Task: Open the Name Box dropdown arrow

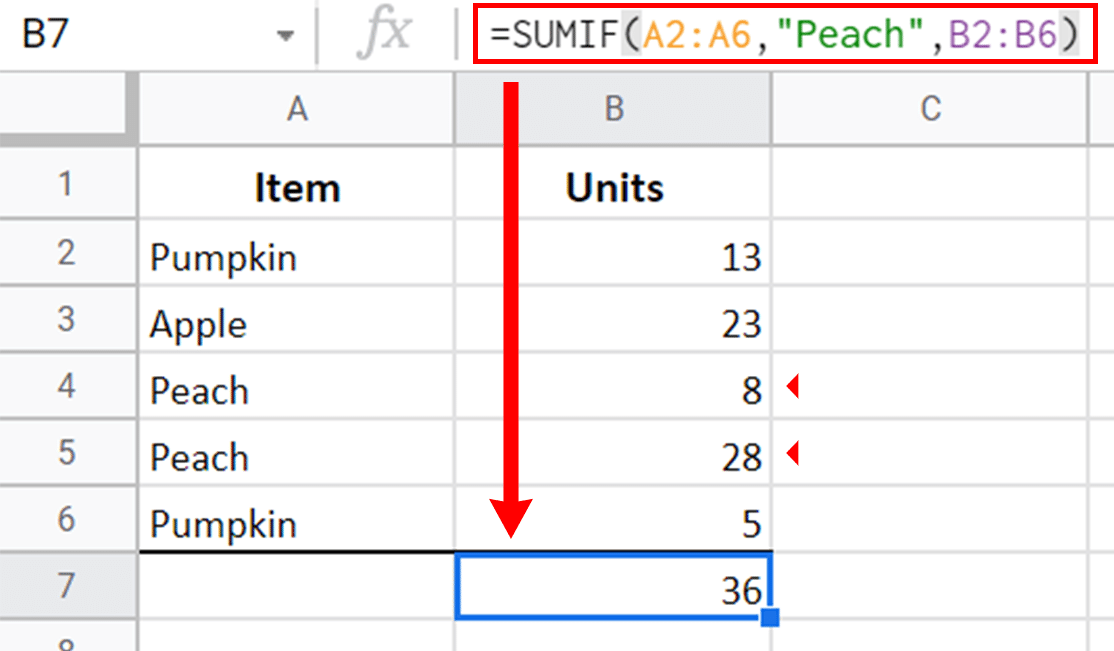Action: (x=286, y=37)
